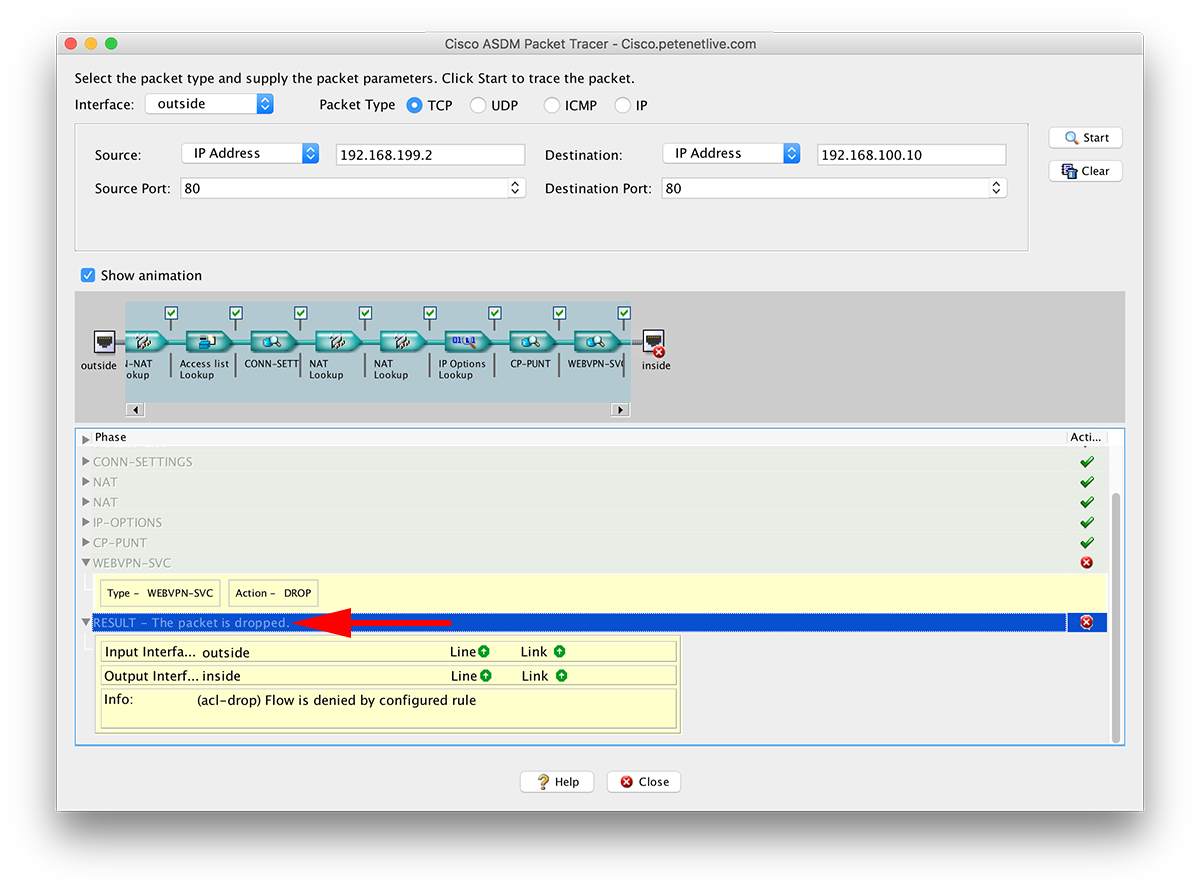Click Output Interface Line up status icon

click(x=485, y=676)
